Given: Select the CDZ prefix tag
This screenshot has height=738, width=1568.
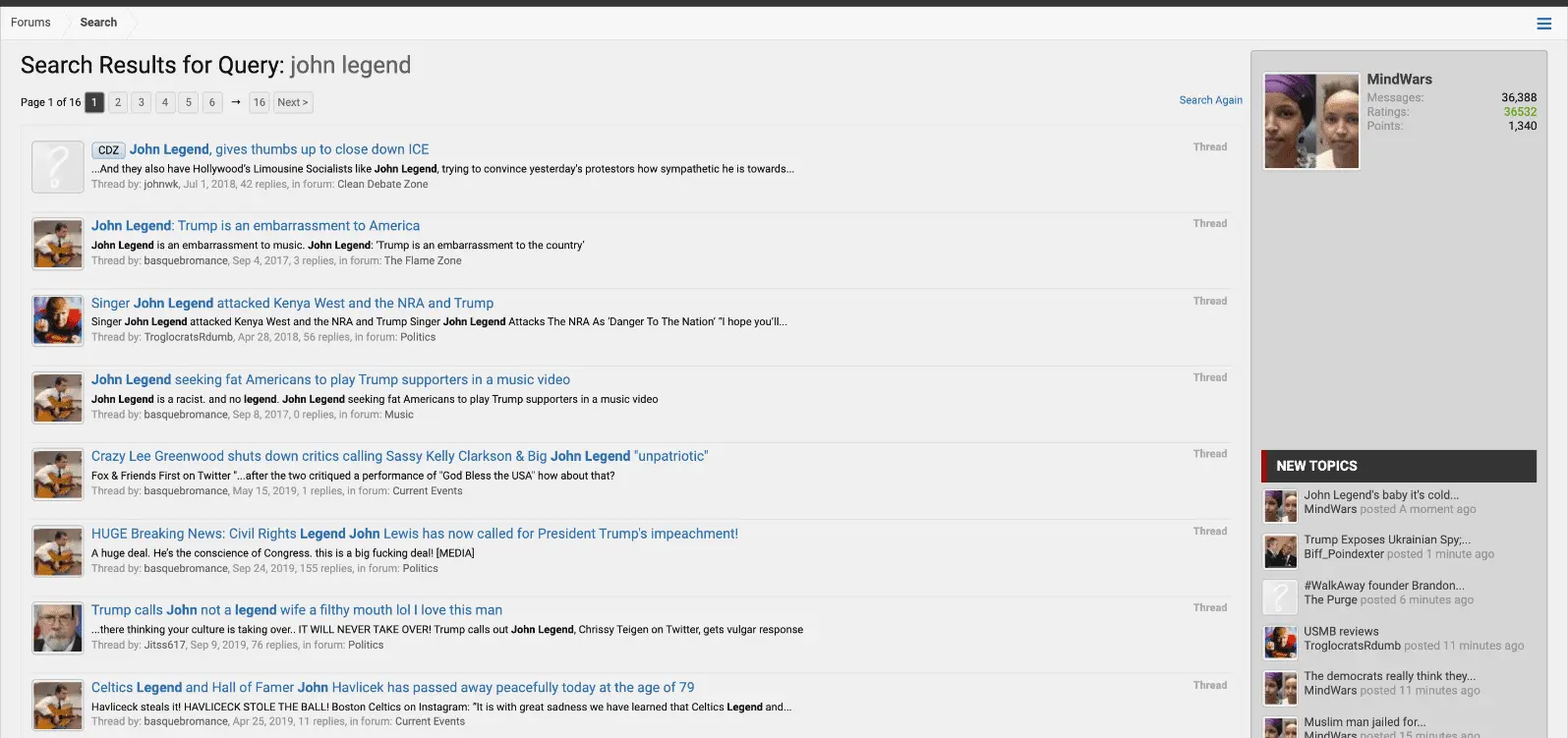Looking at the screenshot, I should point(108,150).
